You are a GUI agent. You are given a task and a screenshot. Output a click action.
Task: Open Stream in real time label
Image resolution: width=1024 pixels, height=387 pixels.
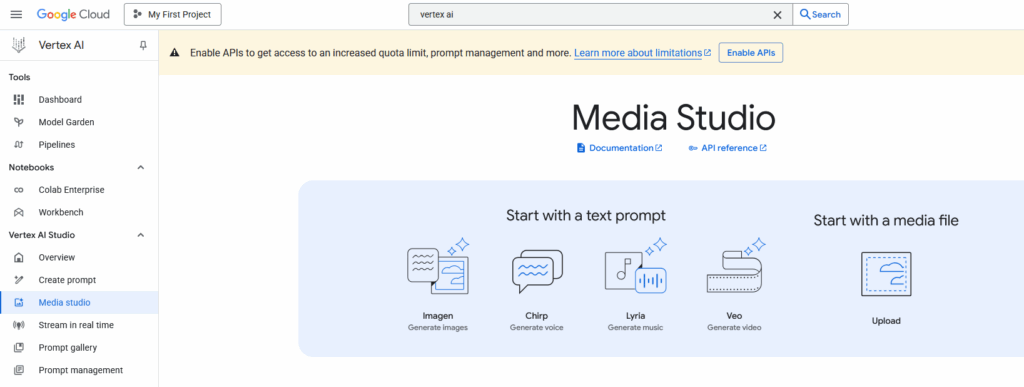click(76, 325)
